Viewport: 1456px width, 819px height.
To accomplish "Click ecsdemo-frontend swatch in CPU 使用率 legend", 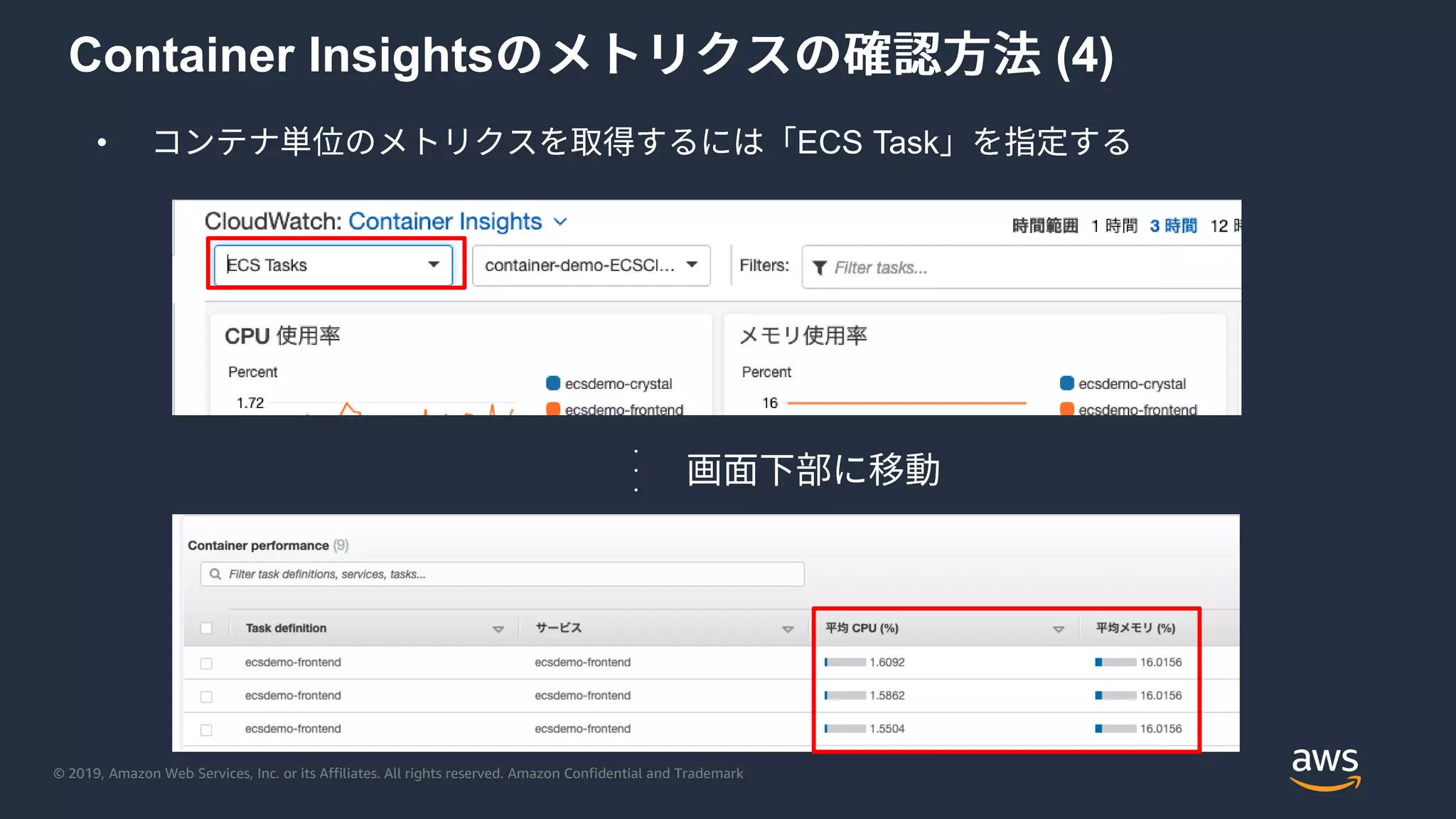I will [x=553, y=409].
